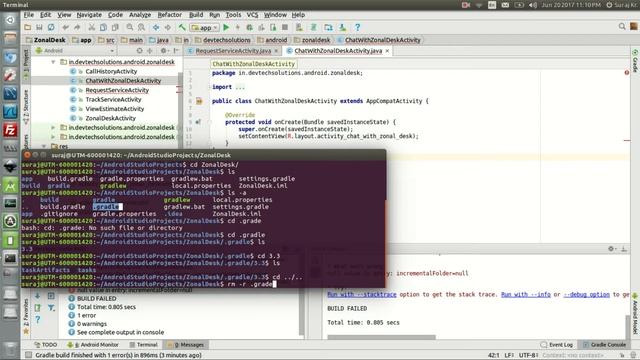Open the Help question mark toolbar icon

358,27
